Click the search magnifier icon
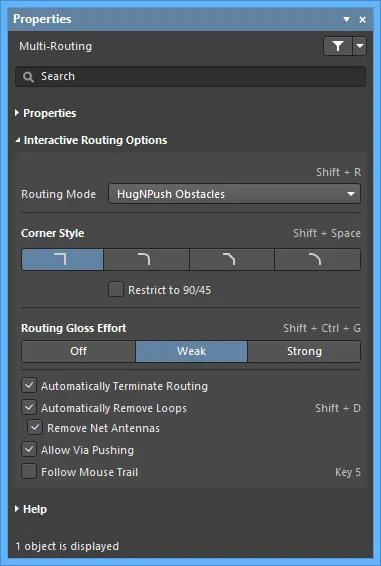The width and height of the screenshot is (381, 566). pos(28,77)
